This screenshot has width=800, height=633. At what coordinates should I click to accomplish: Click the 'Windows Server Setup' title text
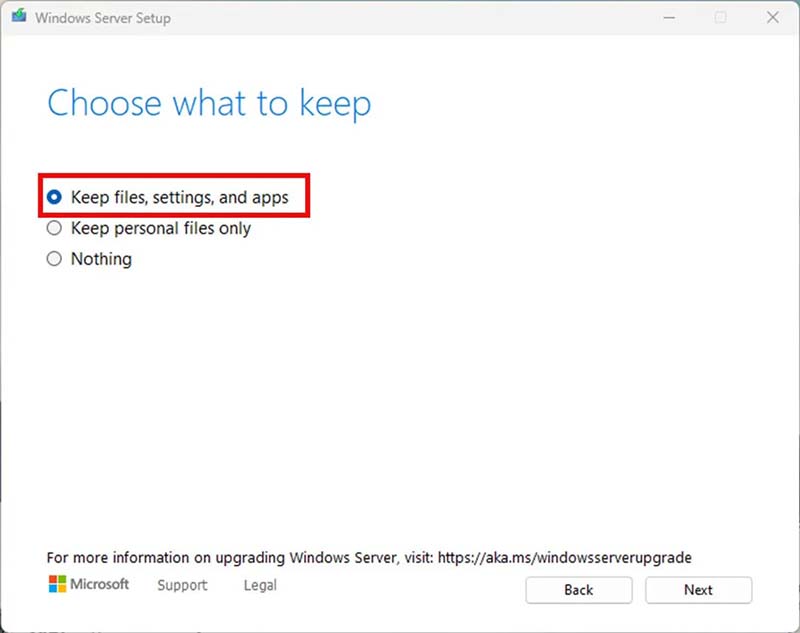(x=105, y=18)
